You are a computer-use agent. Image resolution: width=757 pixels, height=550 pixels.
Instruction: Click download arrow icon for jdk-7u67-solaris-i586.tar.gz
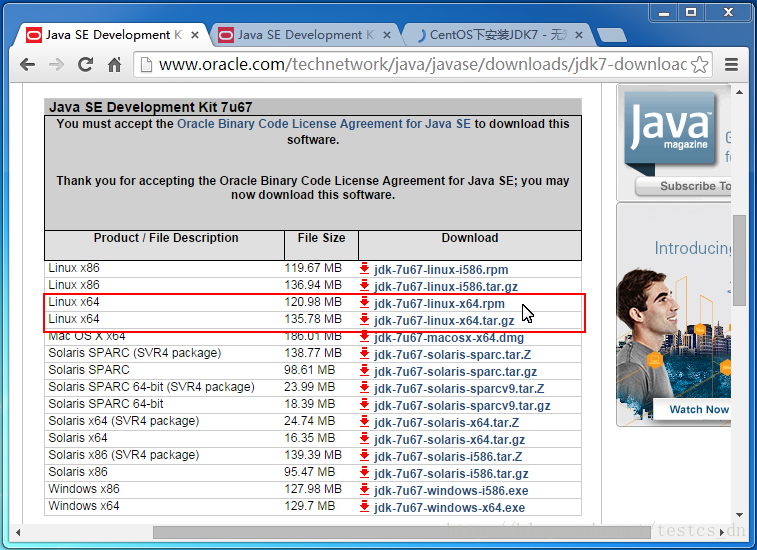tap(364, 473)
